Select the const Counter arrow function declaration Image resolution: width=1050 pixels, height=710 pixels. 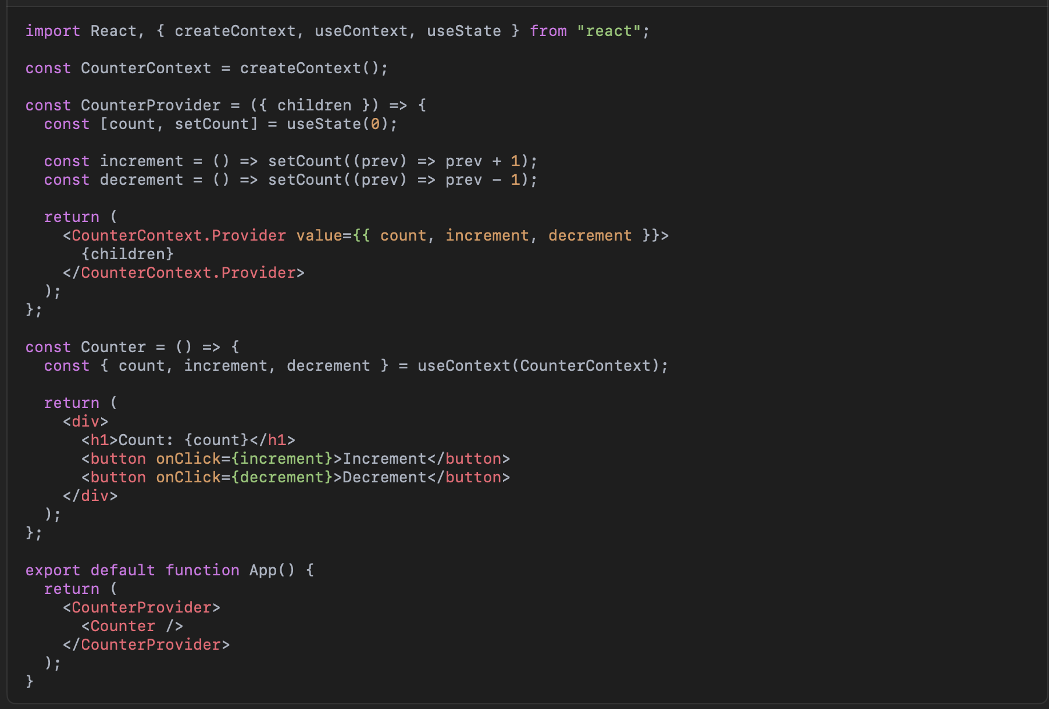(x=130, y=346)
